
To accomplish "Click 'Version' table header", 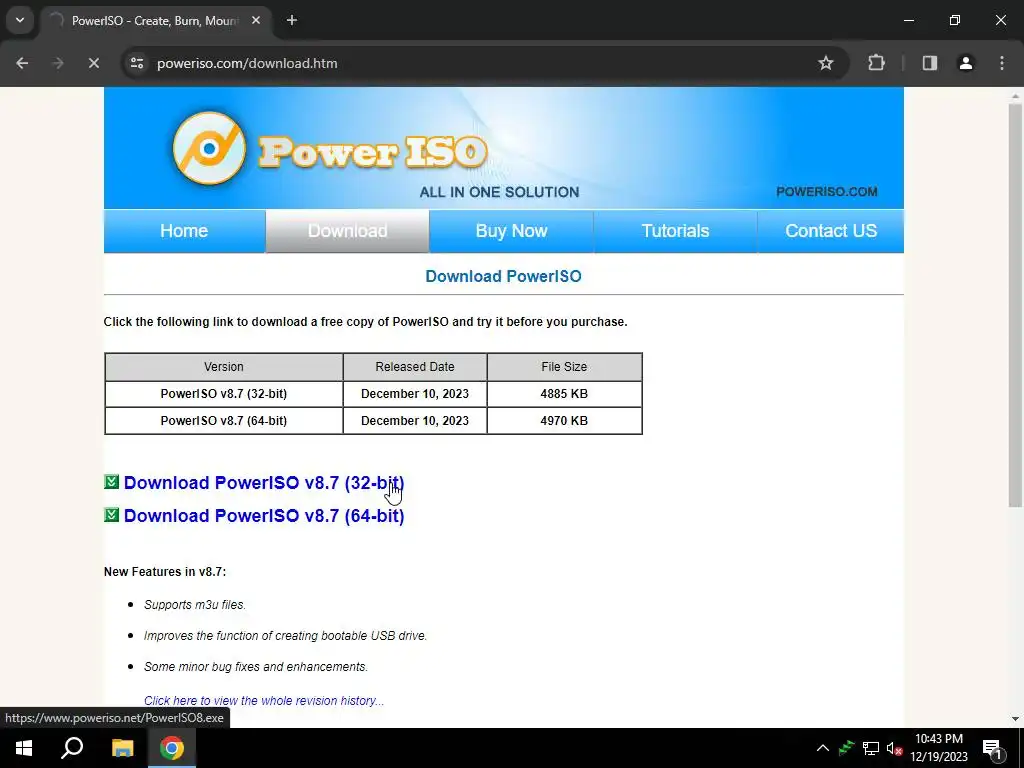I will (223, 367).
